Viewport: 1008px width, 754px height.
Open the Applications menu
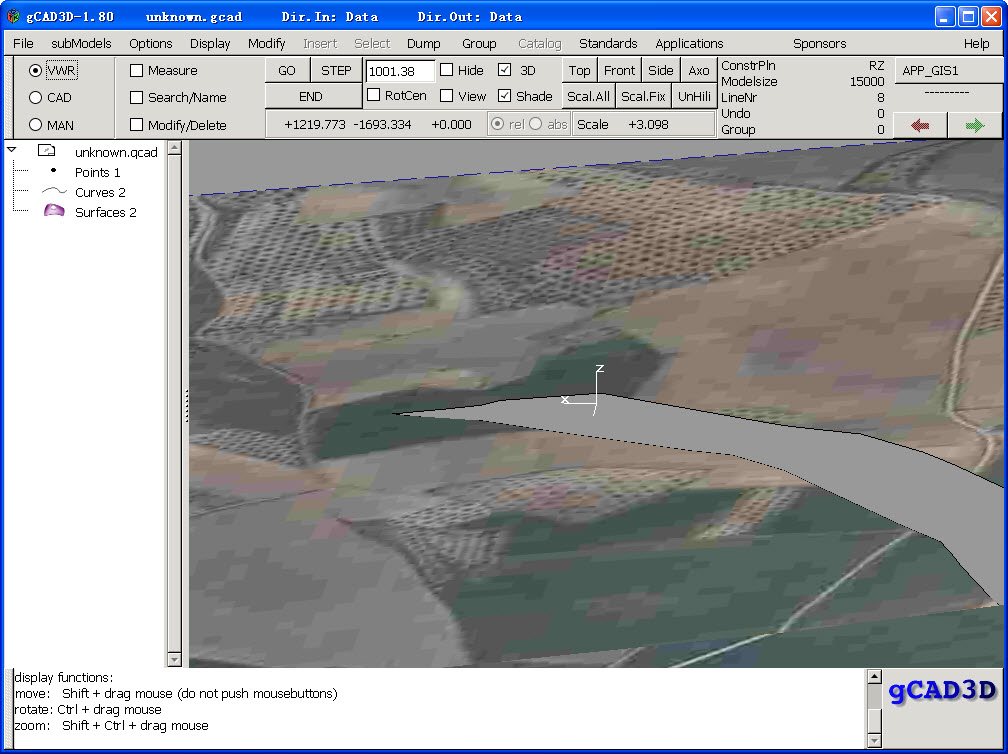click(x=689, y=44)
